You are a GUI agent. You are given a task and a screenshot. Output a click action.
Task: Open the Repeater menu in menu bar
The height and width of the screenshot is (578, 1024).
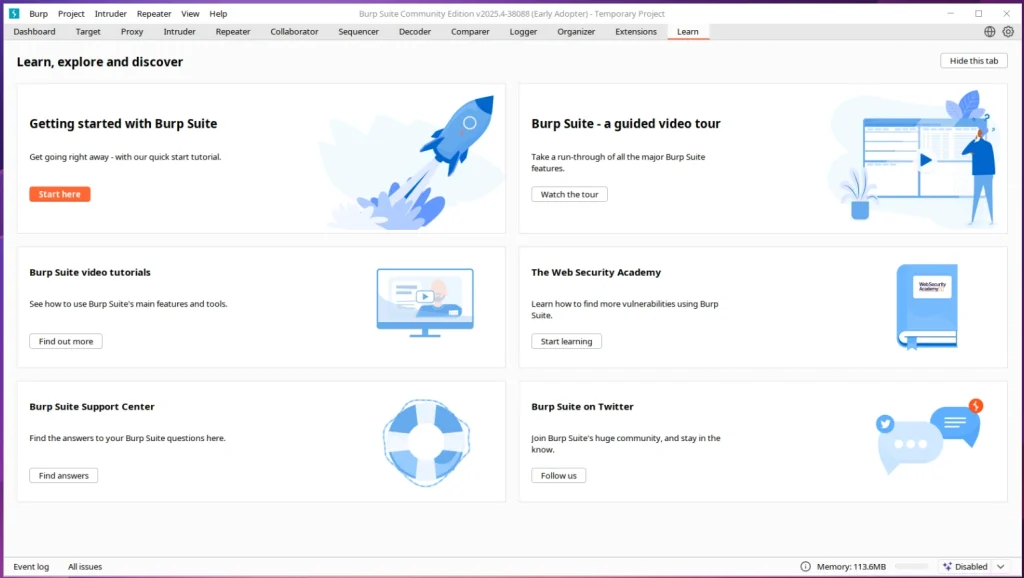point(154,14)
